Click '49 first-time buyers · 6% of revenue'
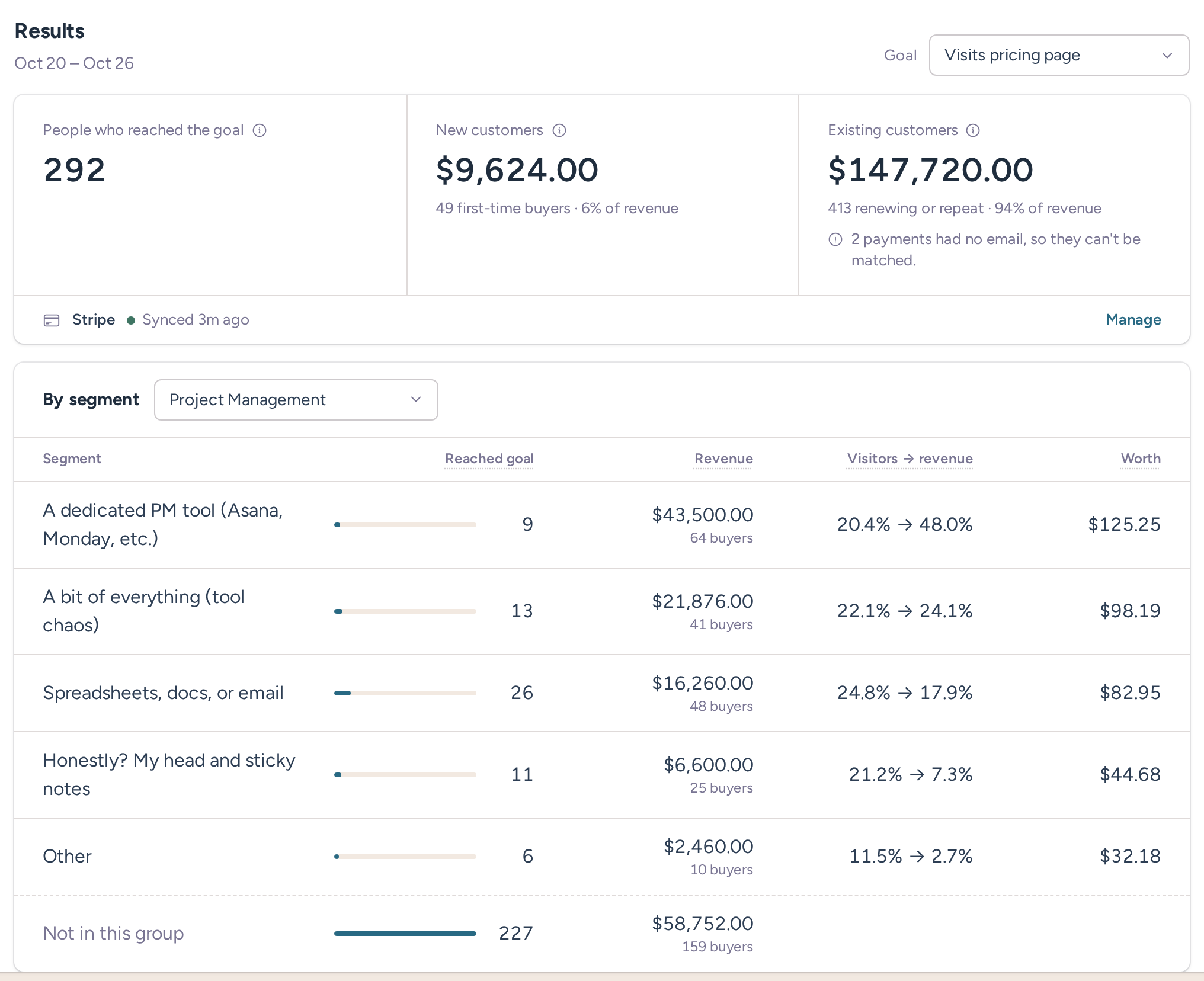The height and width of the screenshot is (981, 1204). 557,209
